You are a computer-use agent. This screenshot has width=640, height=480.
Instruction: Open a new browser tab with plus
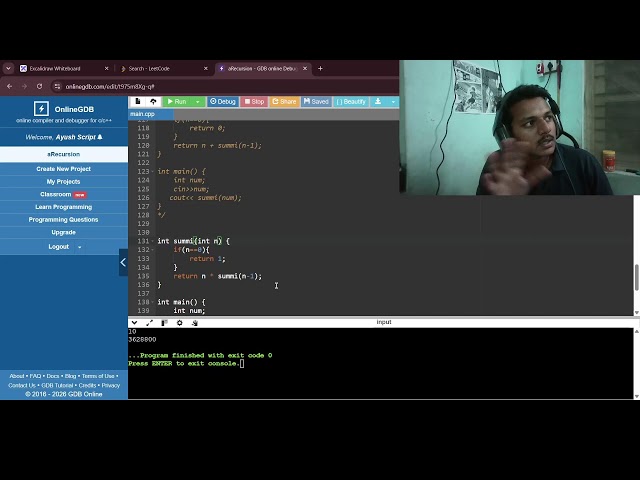point(320,69)
